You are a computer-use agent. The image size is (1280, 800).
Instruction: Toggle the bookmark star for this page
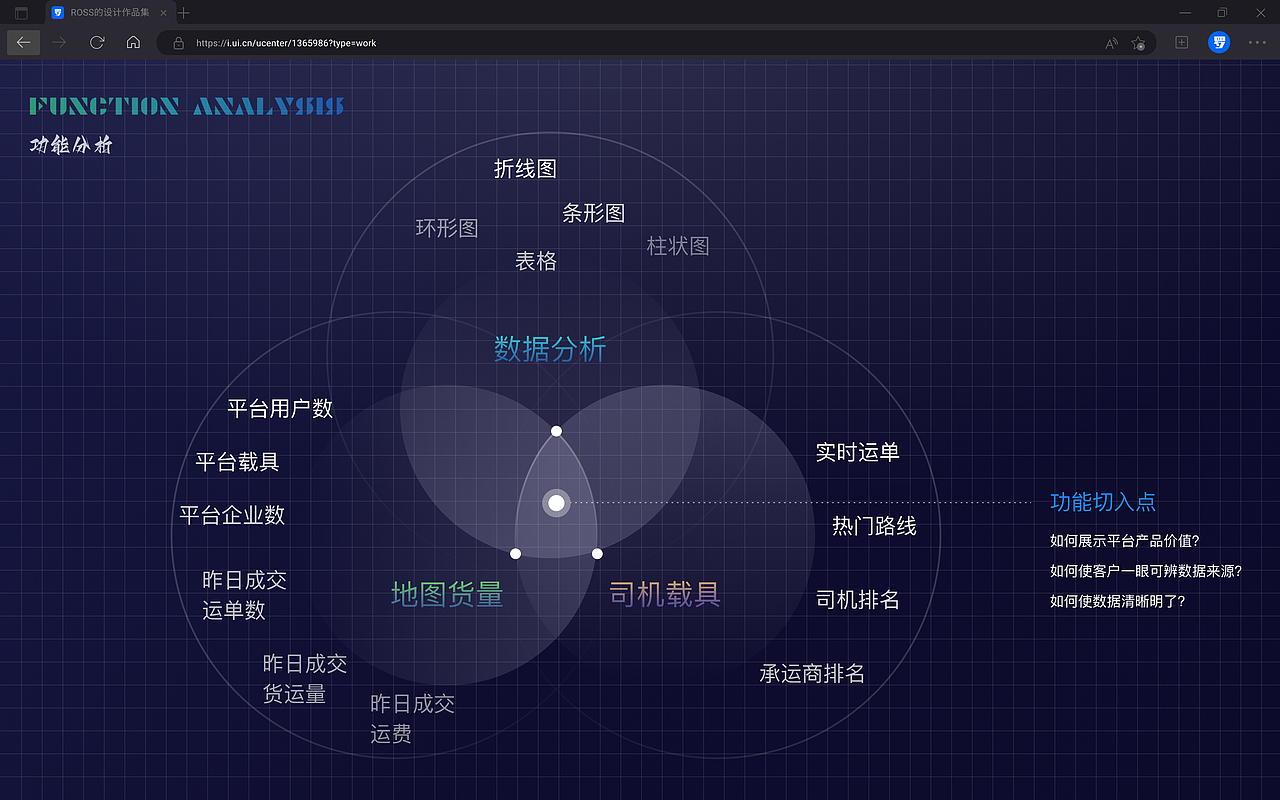tap(1139, 43)
